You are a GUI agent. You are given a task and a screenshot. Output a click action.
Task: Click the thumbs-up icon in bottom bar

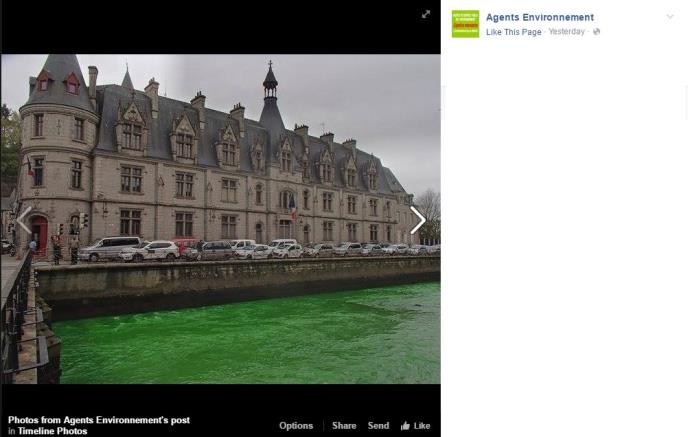point(405,426)
